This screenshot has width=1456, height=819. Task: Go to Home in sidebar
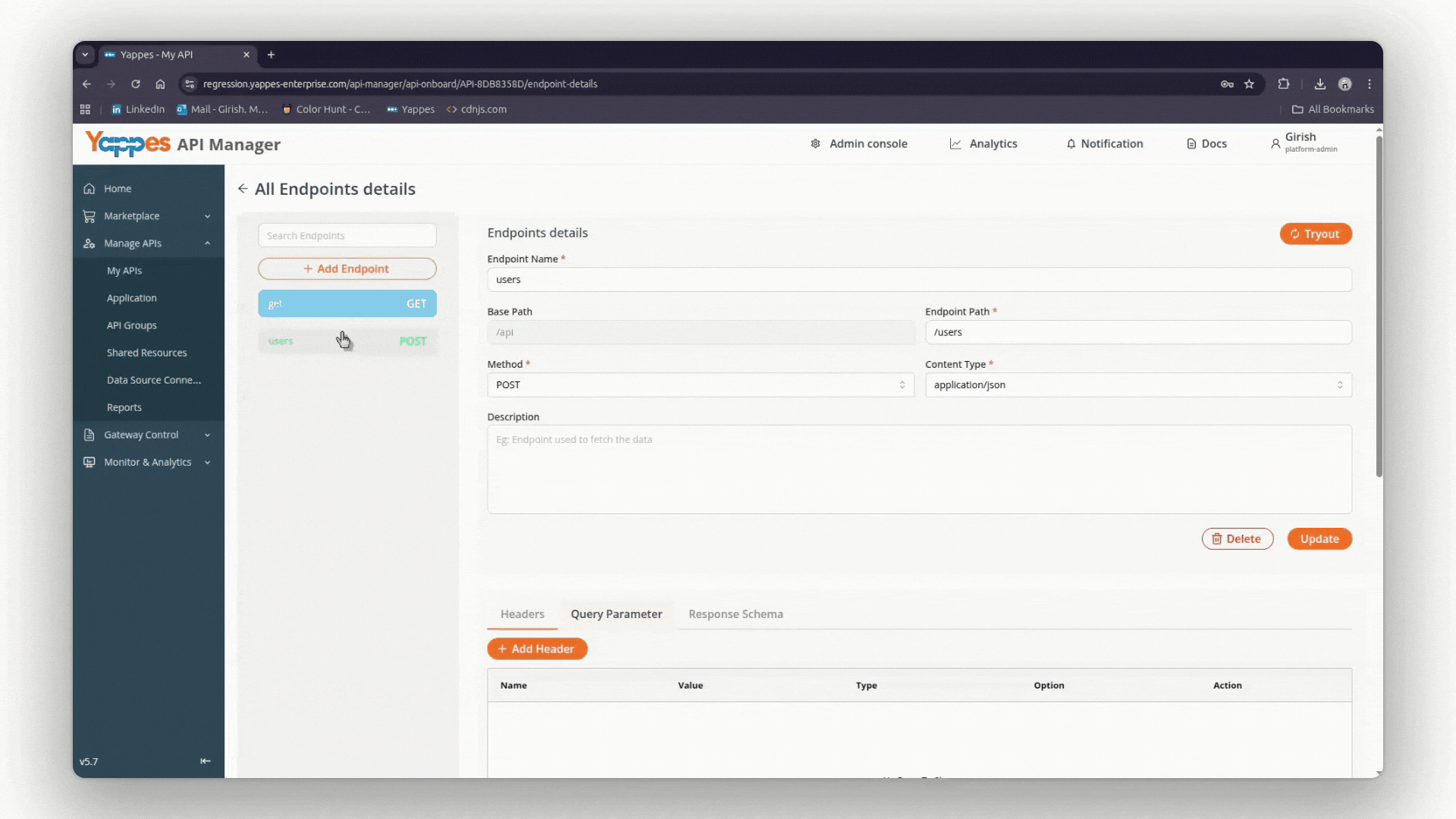pyautogui.click(x=149, y=189)
